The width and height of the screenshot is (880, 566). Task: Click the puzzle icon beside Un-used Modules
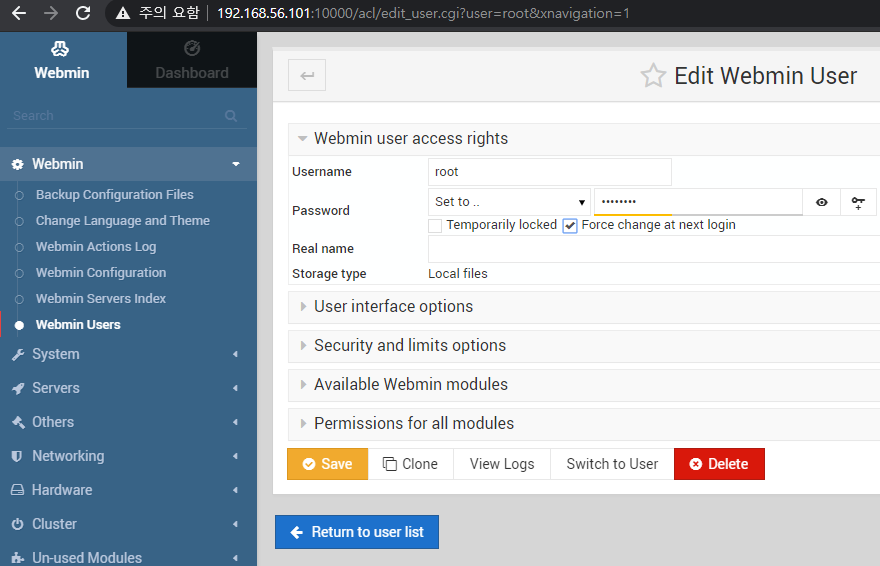coord(17,558)
